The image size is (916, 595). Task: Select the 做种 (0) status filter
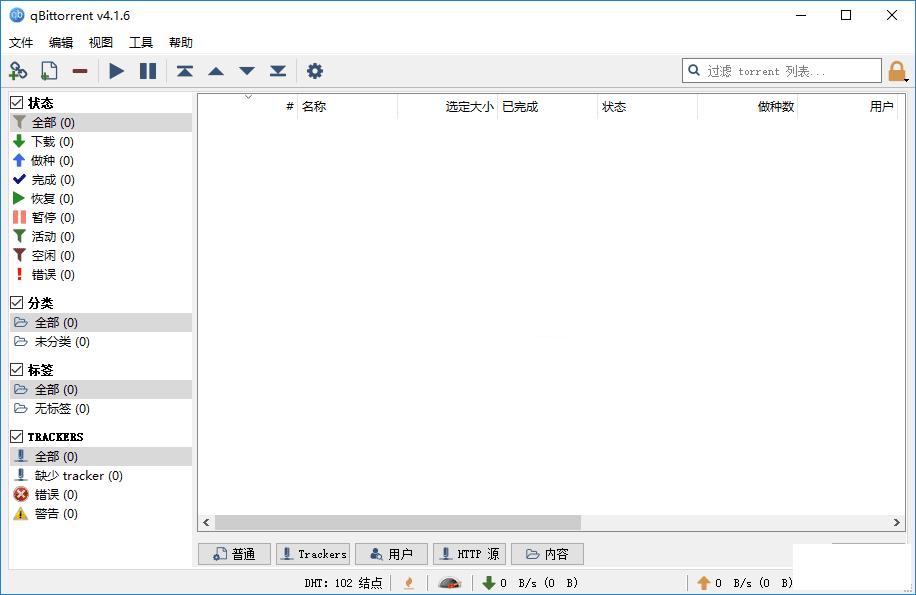click(100, 161)
